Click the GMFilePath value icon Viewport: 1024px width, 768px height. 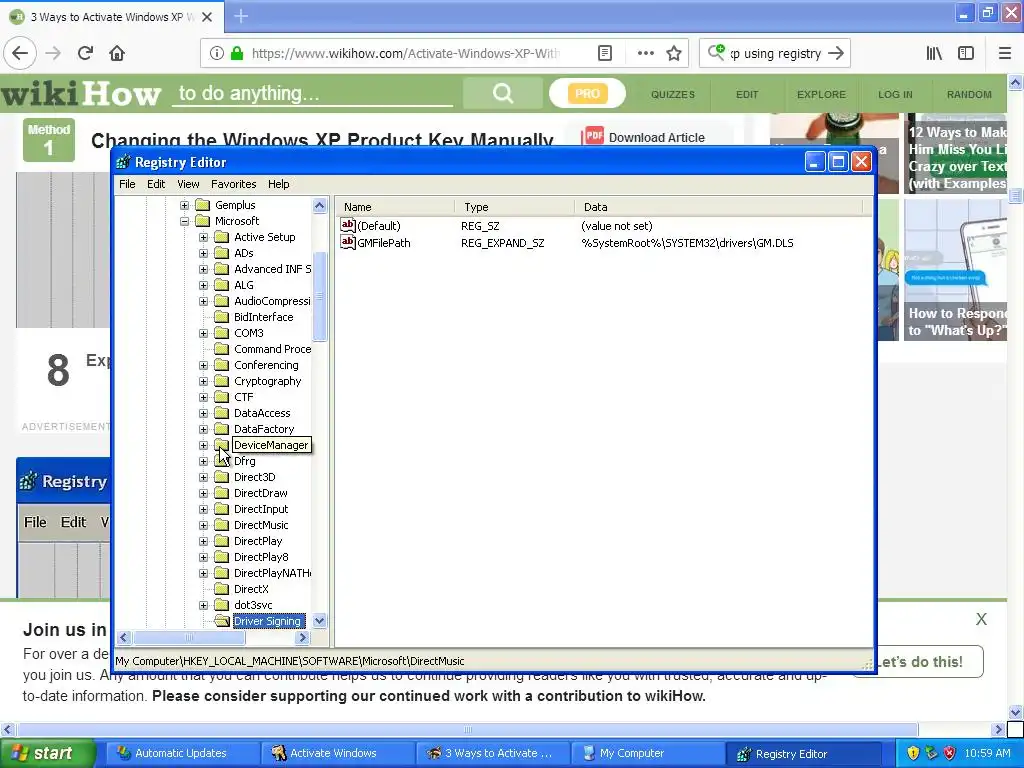[x=347, y=242]
